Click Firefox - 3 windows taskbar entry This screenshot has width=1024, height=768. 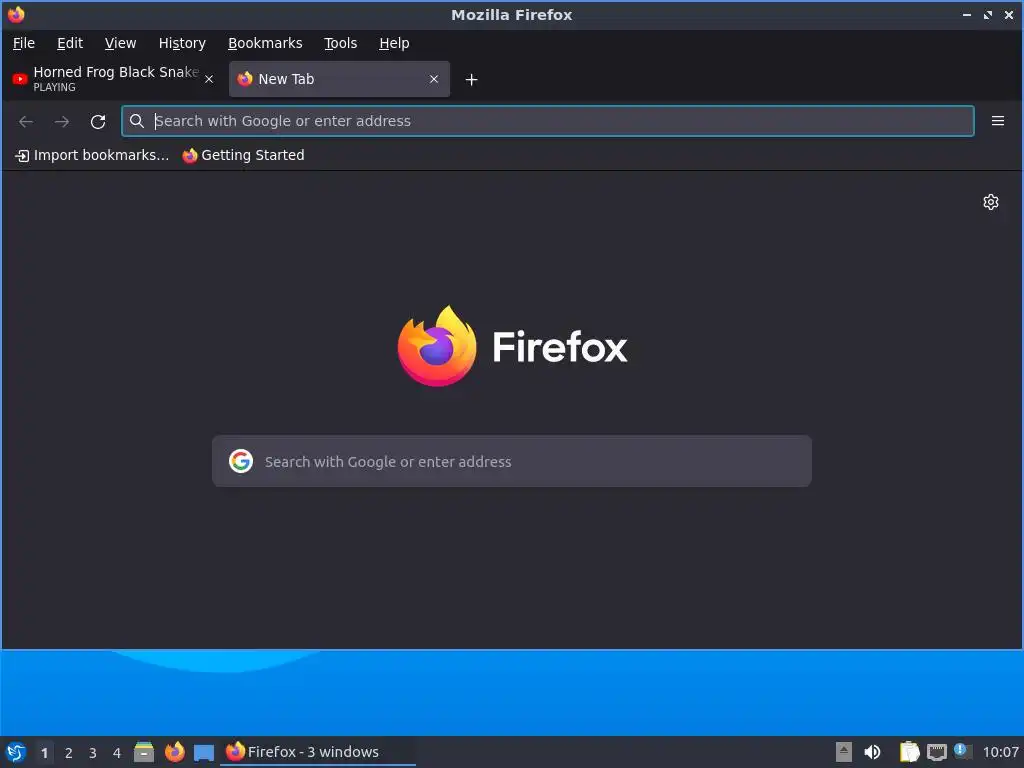pyautogui.click(x=318, y=752)
